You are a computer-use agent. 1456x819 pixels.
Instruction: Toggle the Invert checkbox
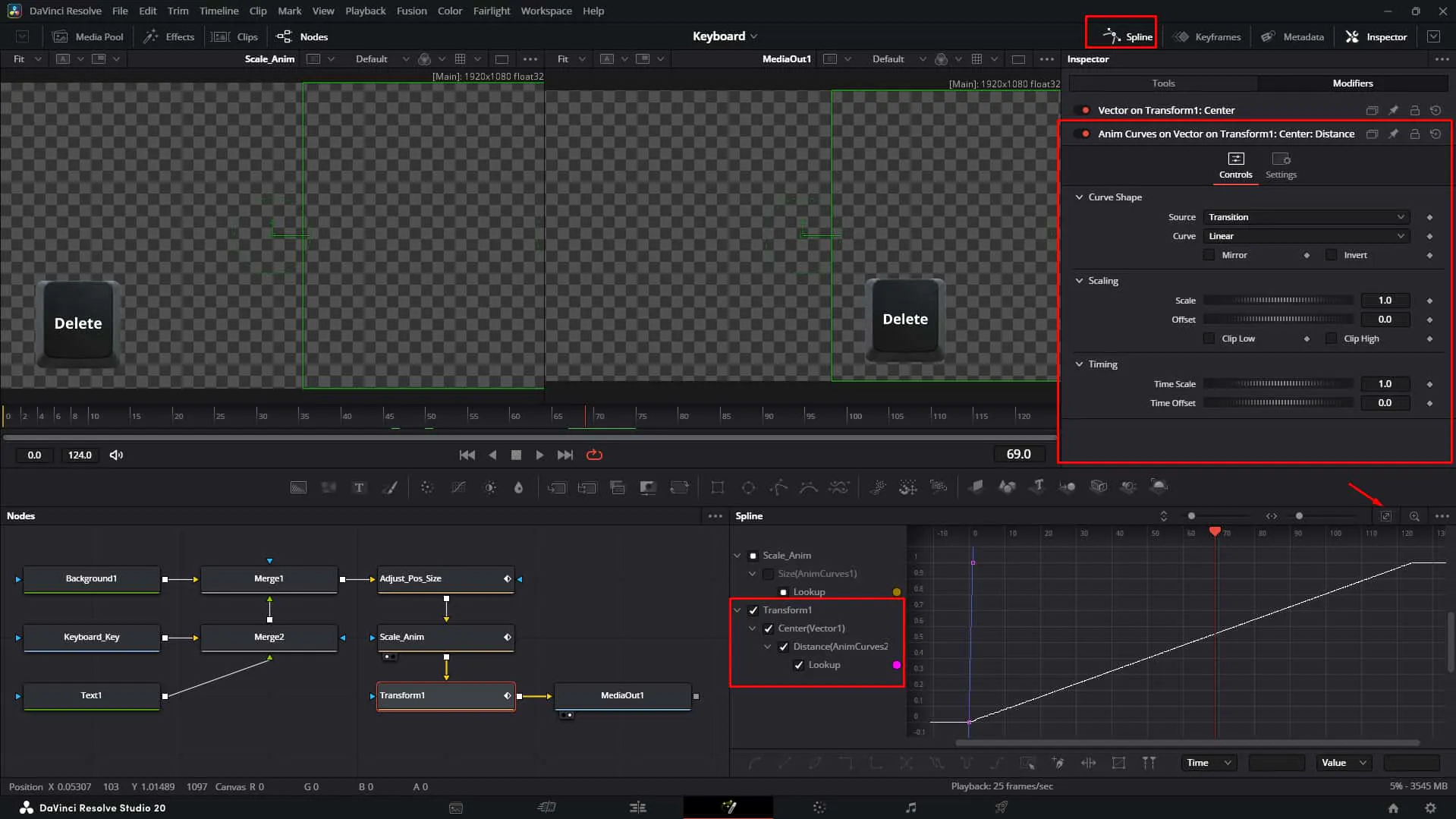(x=1331, y=255)
